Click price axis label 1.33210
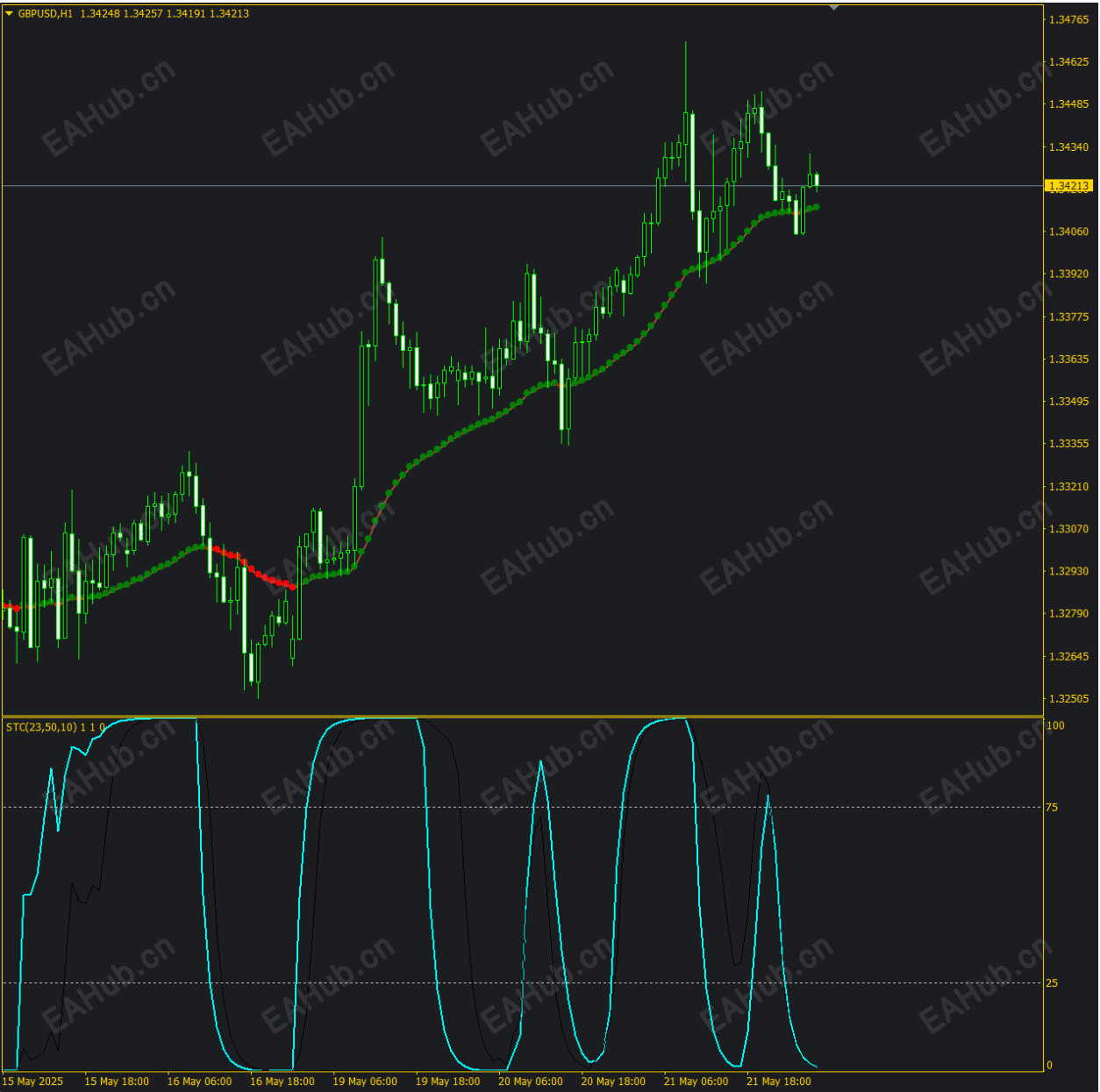1100x1092 pixels. (x=1068, y=486)
